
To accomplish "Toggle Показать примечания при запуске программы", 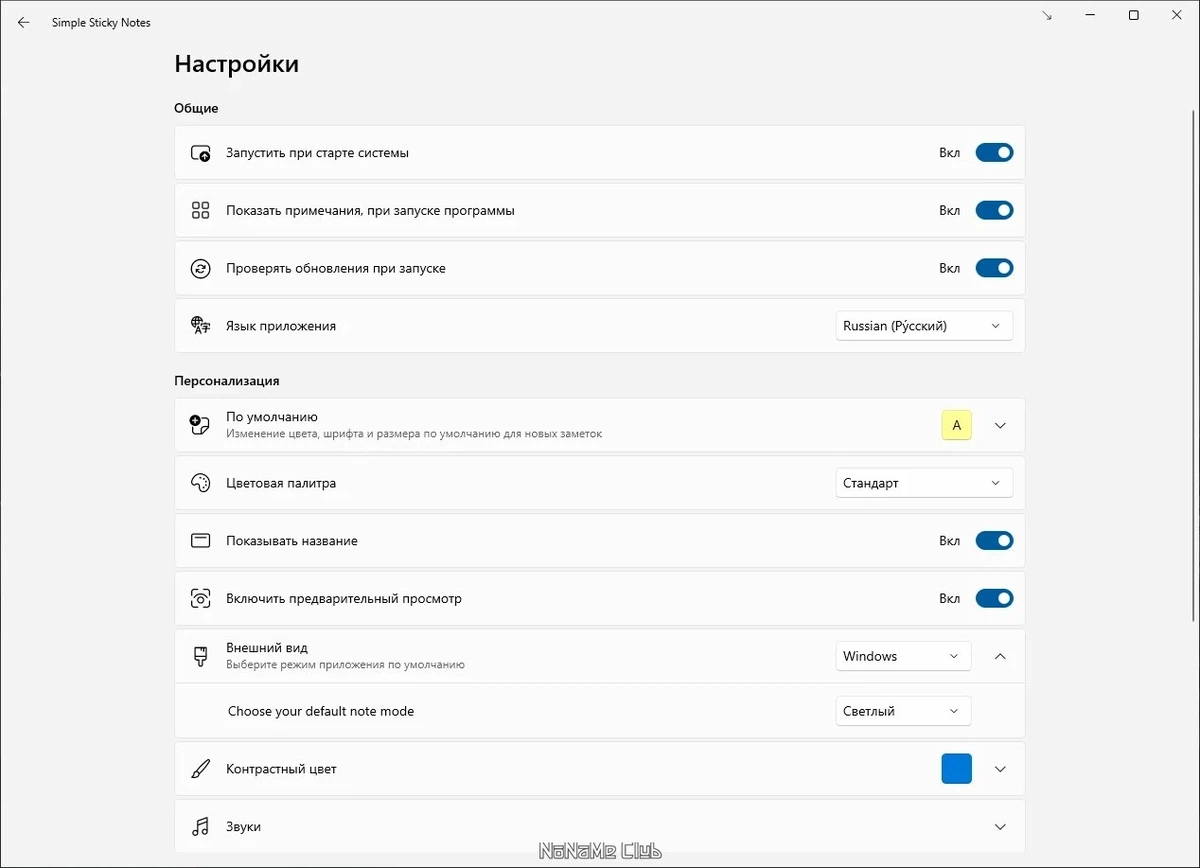I will [x=994, y=211].
